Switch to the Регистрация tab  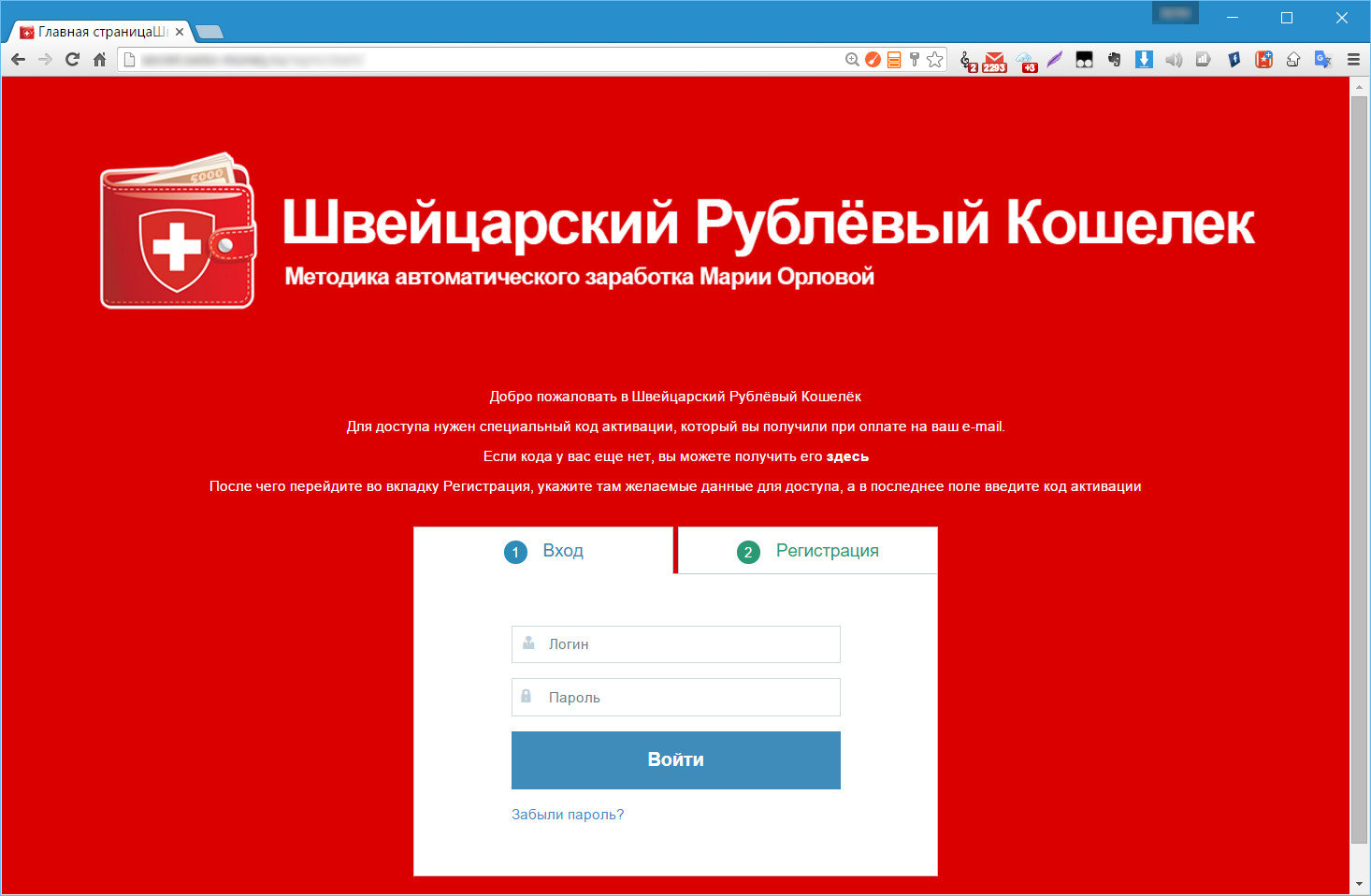point(807,551)
